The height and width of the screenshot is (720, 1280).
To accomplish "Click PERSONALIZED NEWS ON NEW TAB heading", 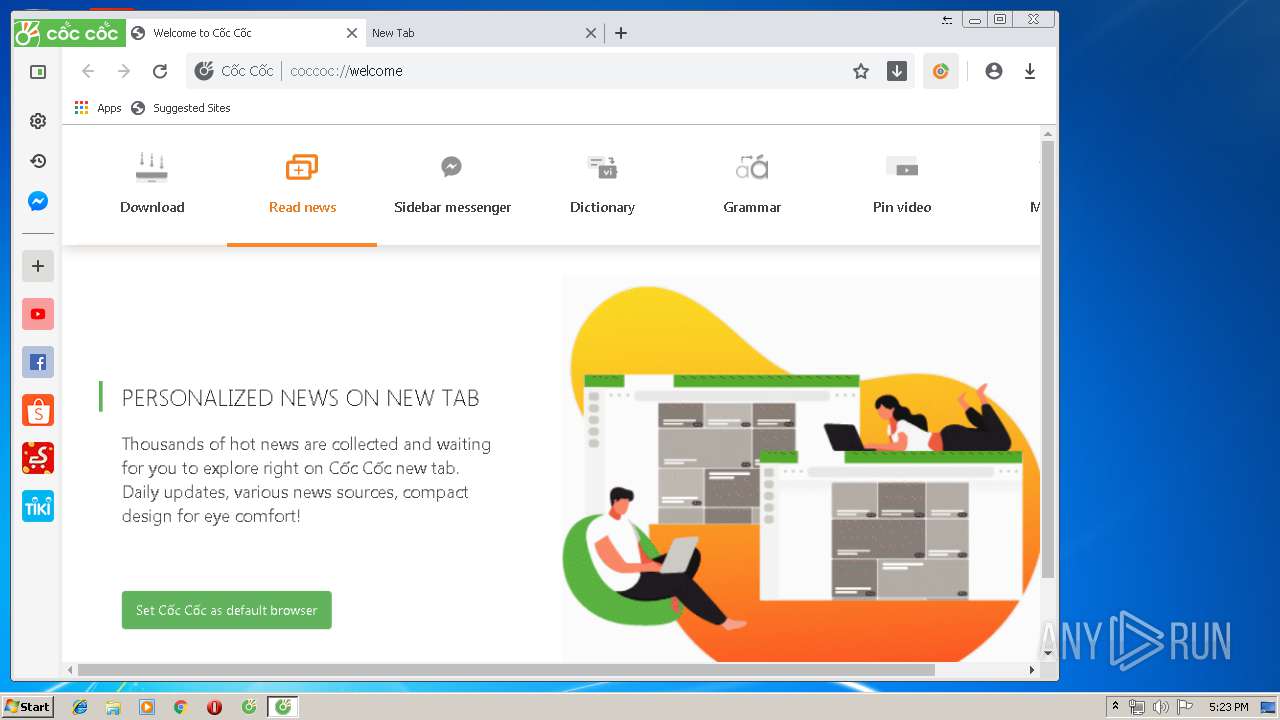I will 301,398.
